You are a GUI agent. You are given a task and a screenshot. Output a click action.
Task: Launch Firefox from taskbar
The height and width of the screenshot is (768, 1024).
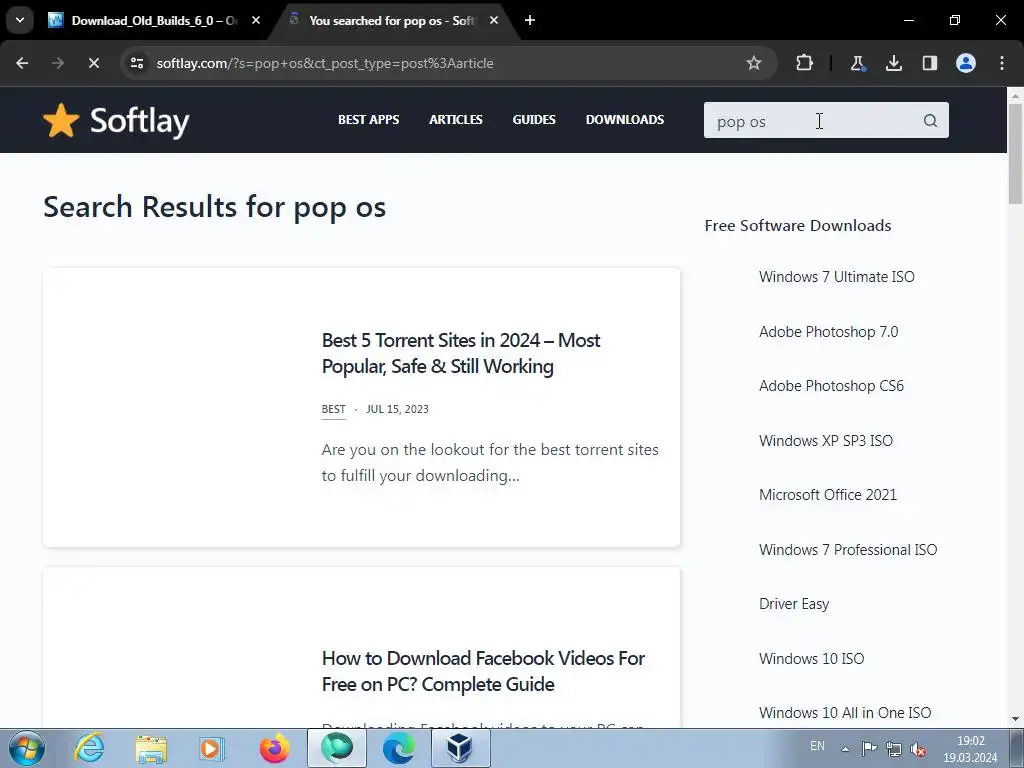pyautogui.click(x=274, y=748)
